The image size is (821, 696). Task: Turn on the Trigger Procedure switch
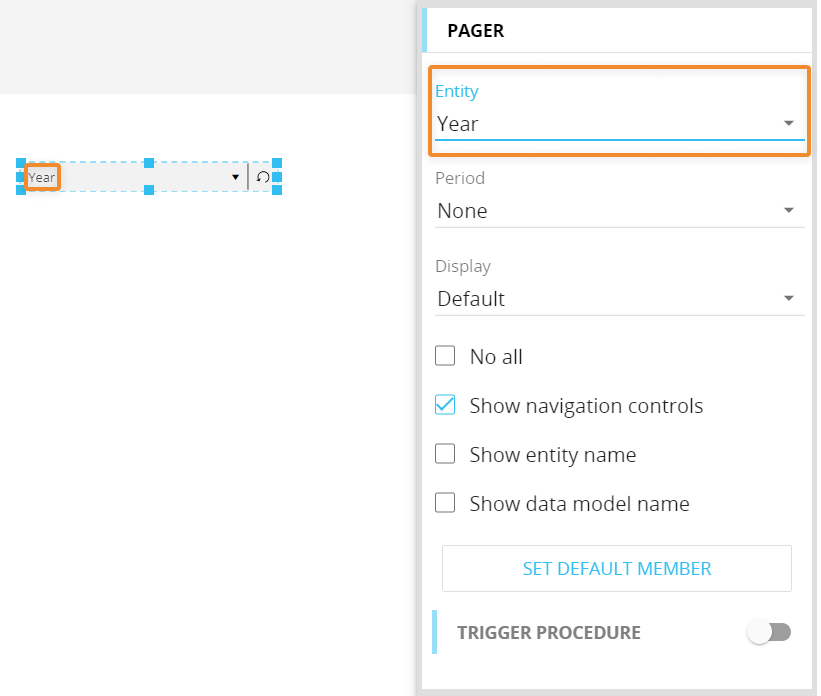click(771, 632)
